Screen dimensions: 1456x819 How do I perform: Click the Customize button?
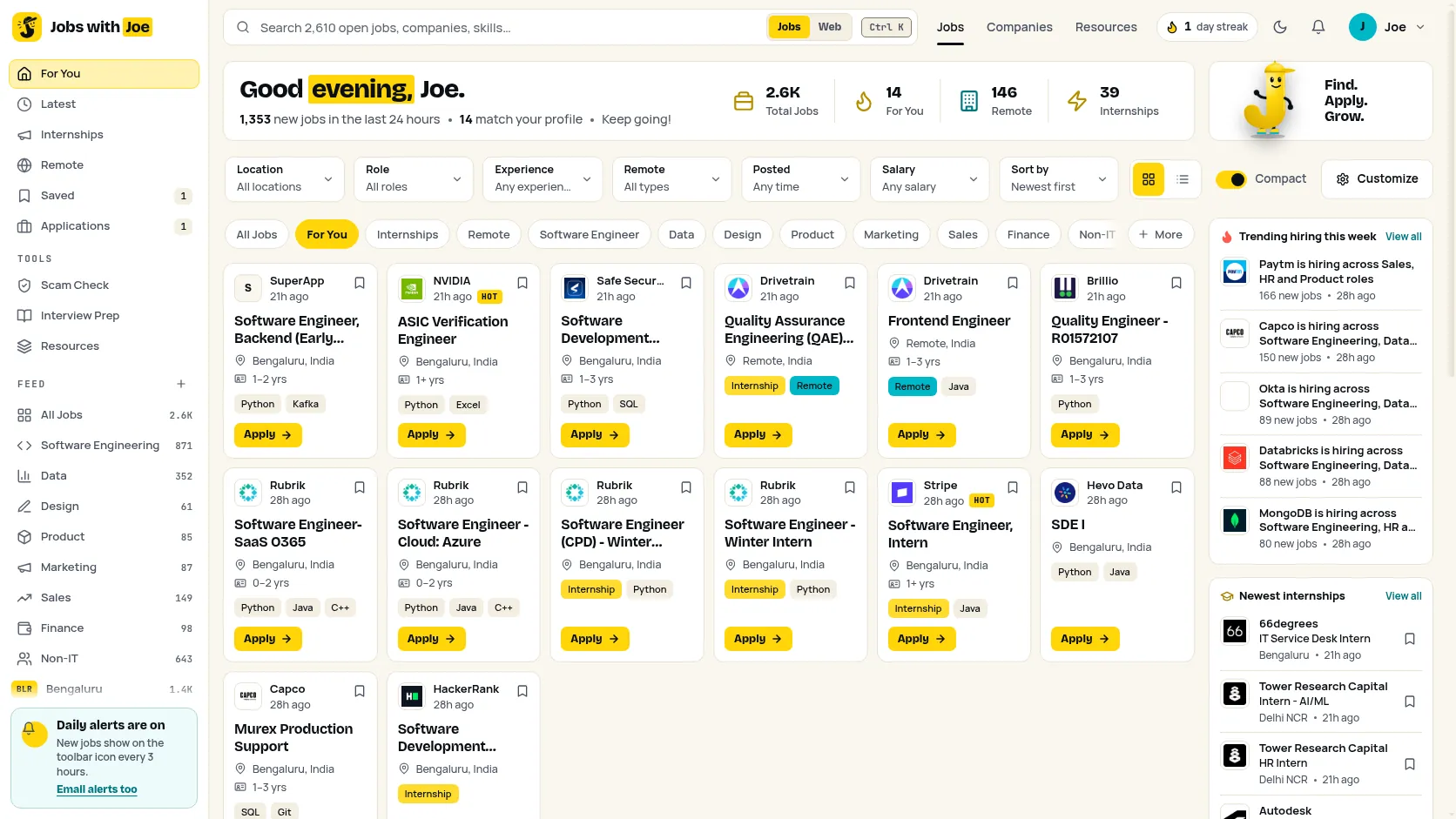tap(1377, 179)
